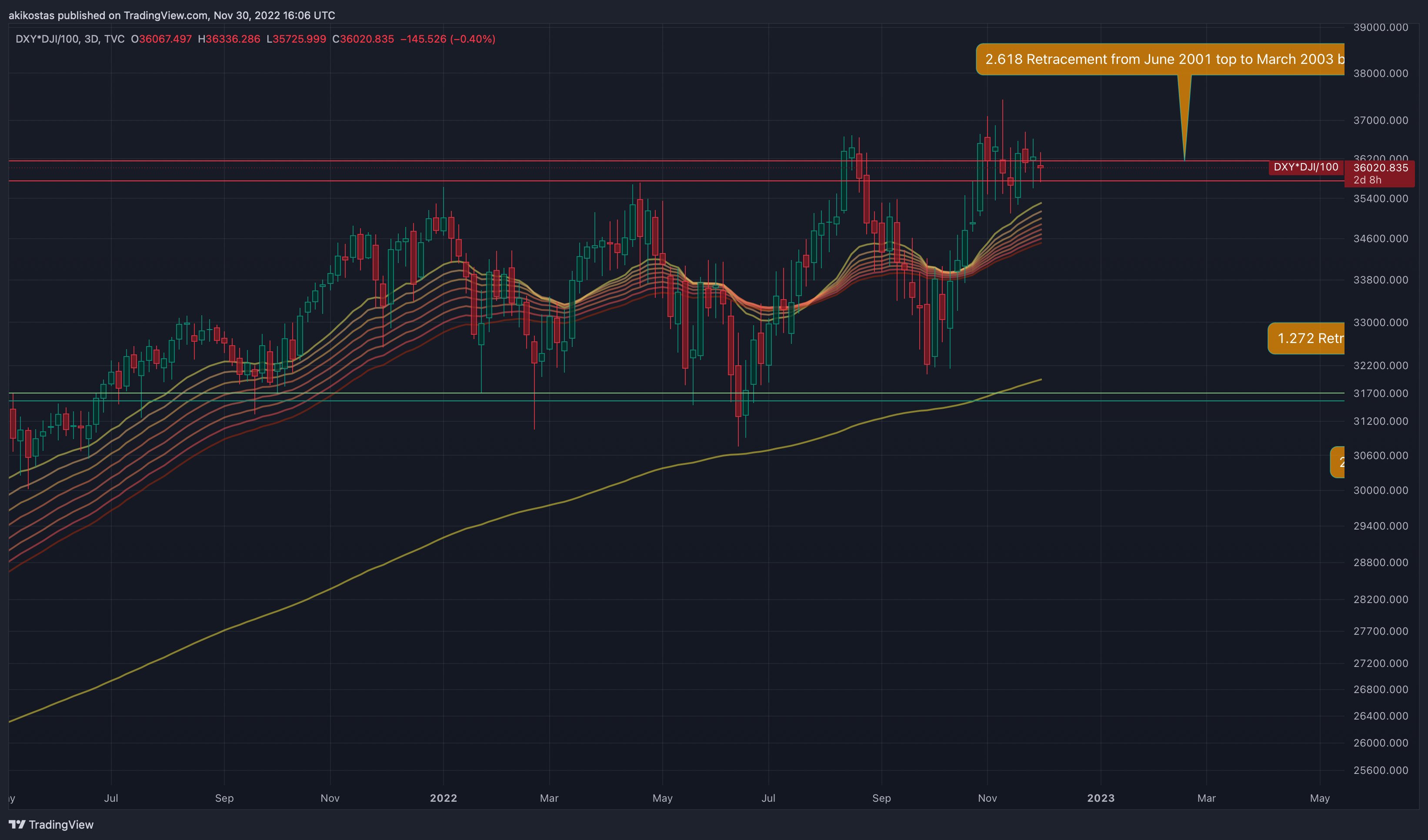1428x840 pixels.
Task: Click the 28800.000 price axis label
Action: (x=1381, y=563)
